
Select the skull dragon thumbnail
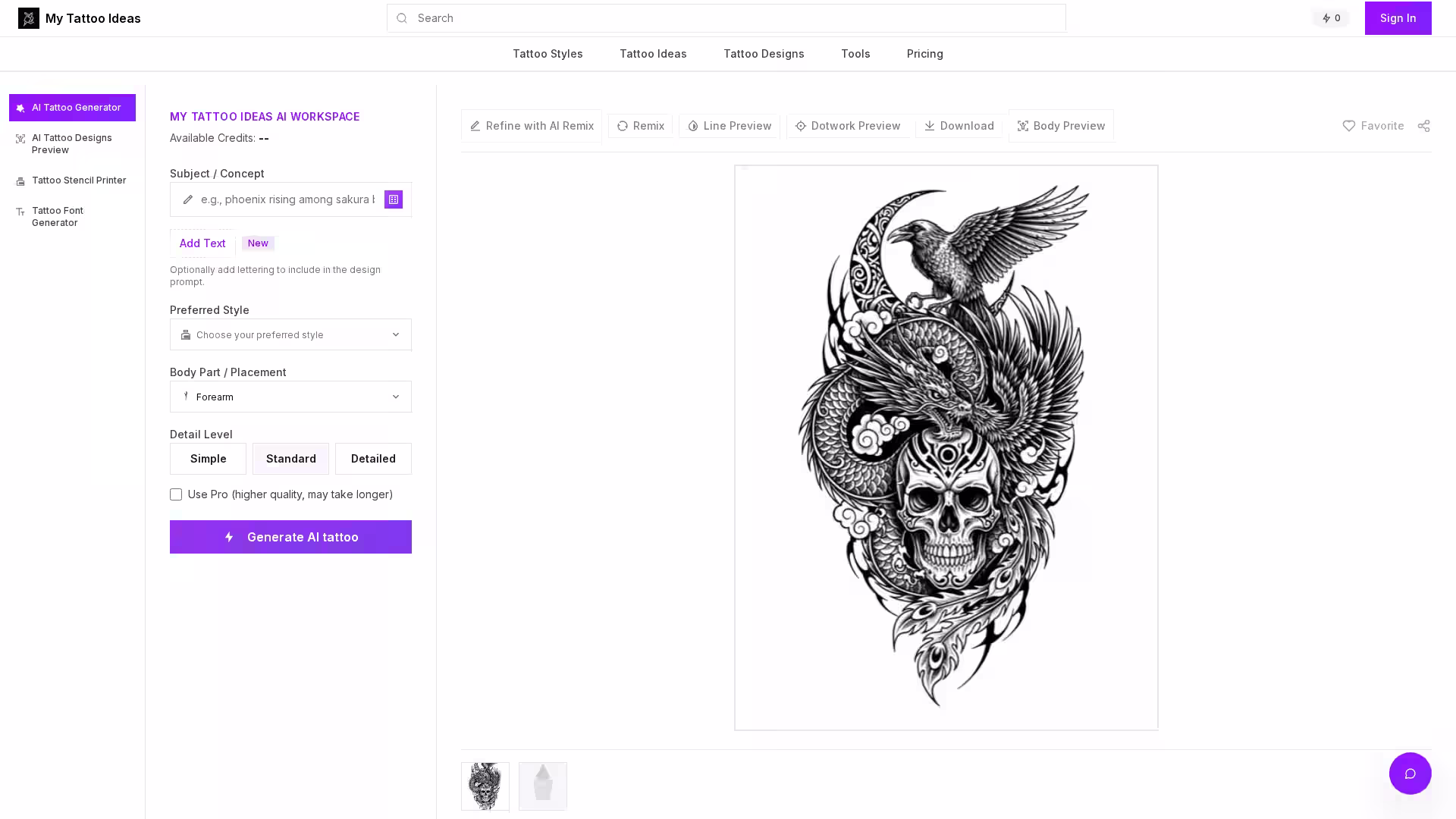(x=485, y=786)
